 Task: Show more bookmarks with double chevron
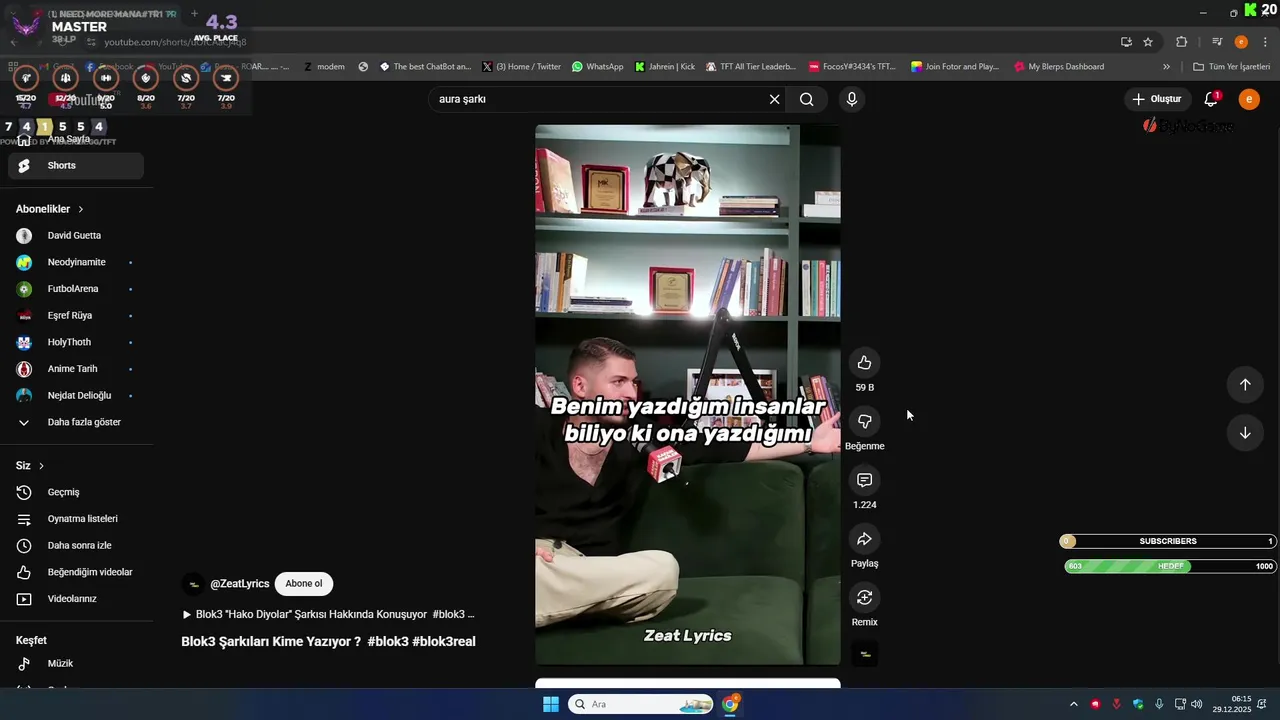click(x=1166, y=67)
